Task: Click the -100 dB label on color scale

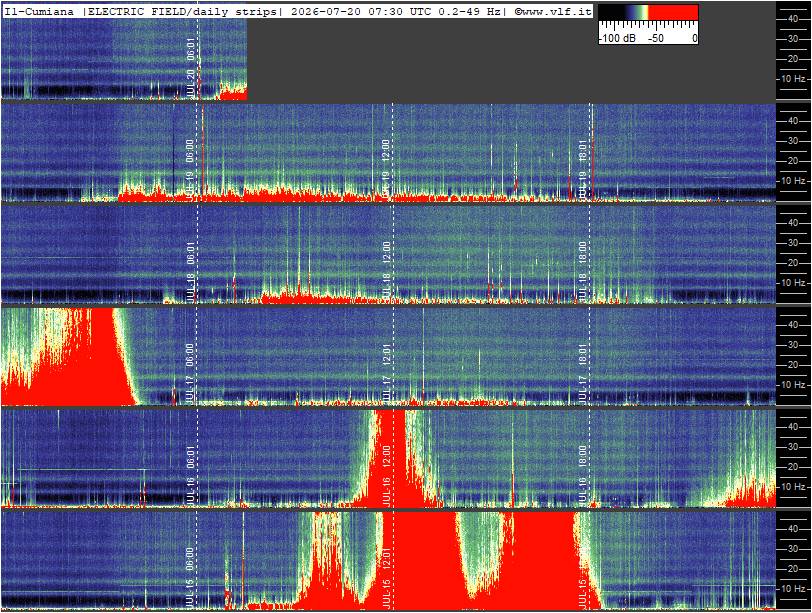Action: pyautogui.click(x=617, y=38)
